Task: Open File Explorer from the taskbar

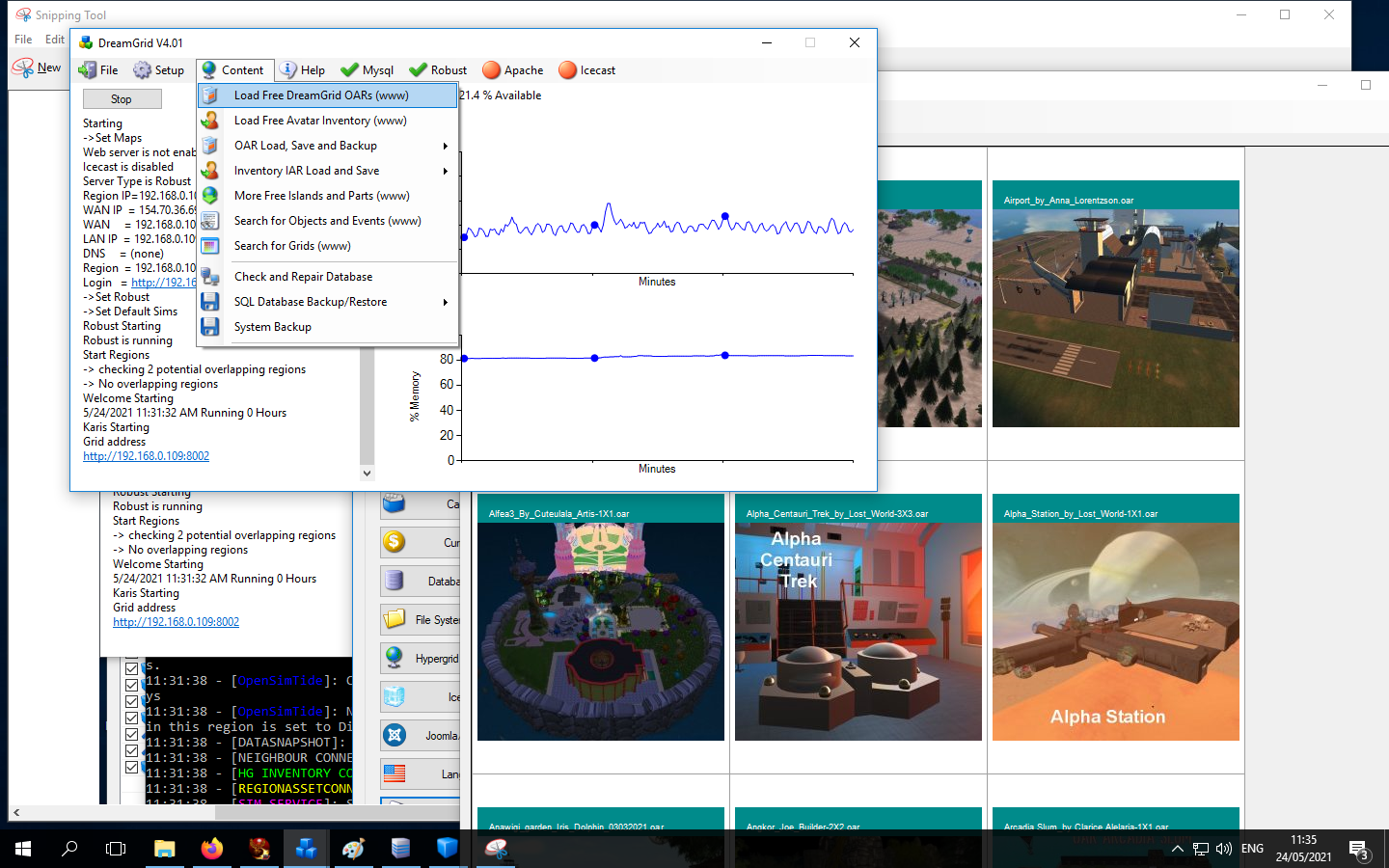Action: click(164, 849)
